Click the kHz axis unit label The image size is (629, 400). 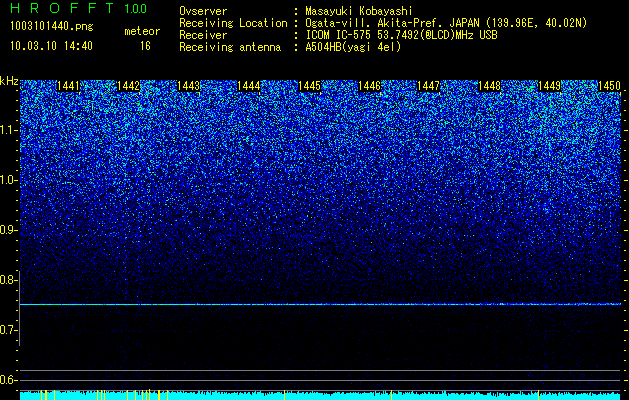tap(9, 81)
